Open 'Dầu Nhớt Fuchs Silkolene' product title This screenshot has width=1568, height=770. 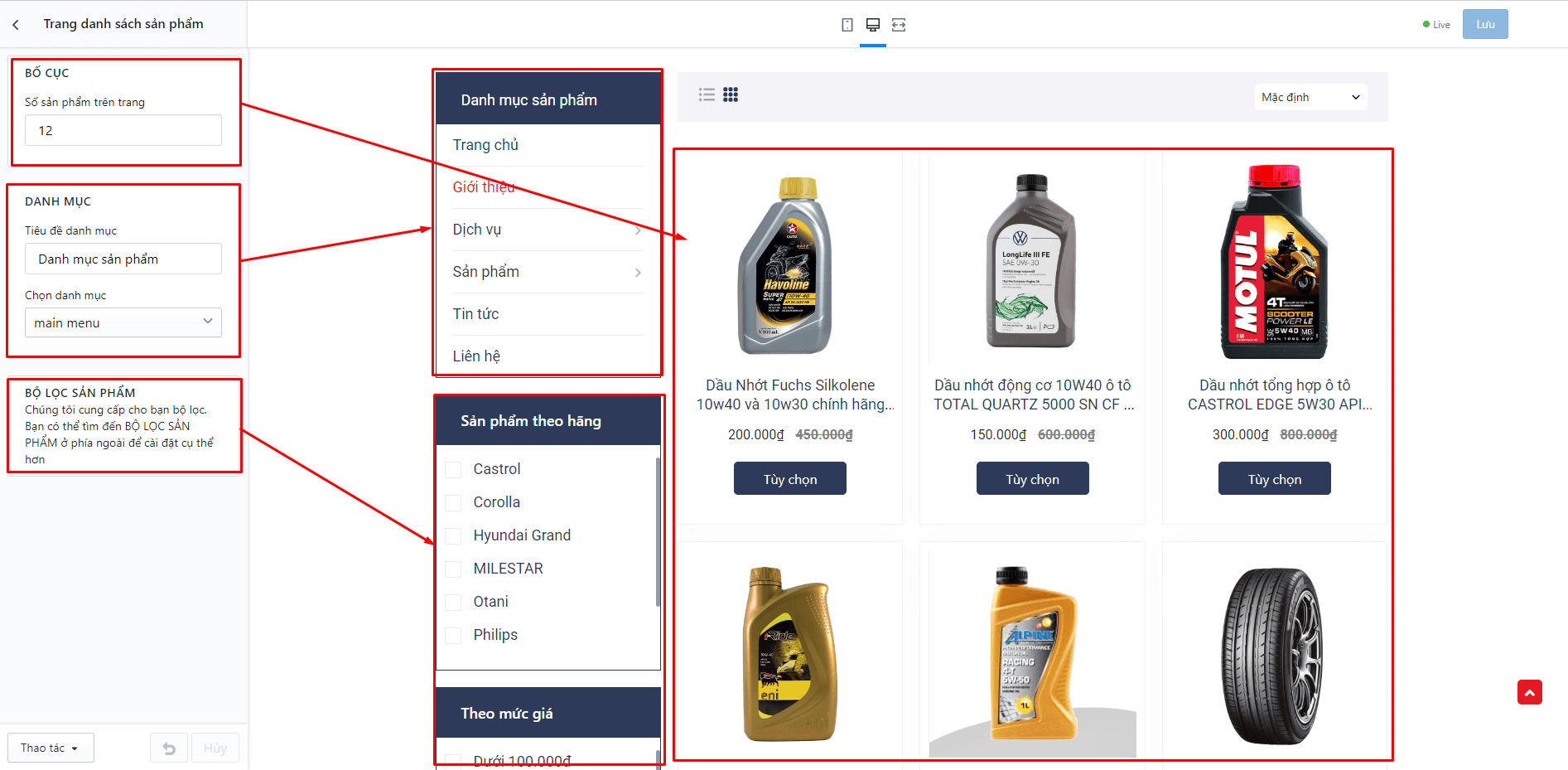point(795,395)
